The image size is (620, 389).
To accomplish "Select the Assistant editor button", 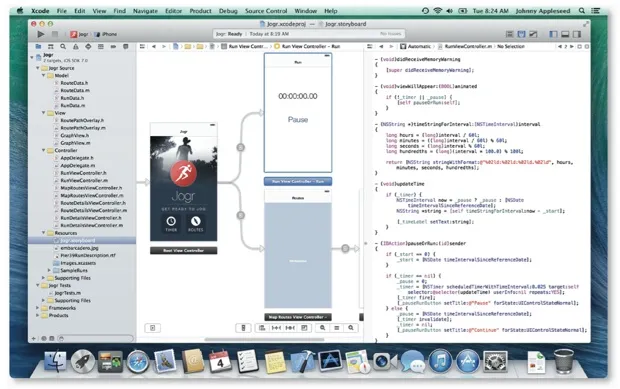I will pyautogui.click(x=522, y=34).
